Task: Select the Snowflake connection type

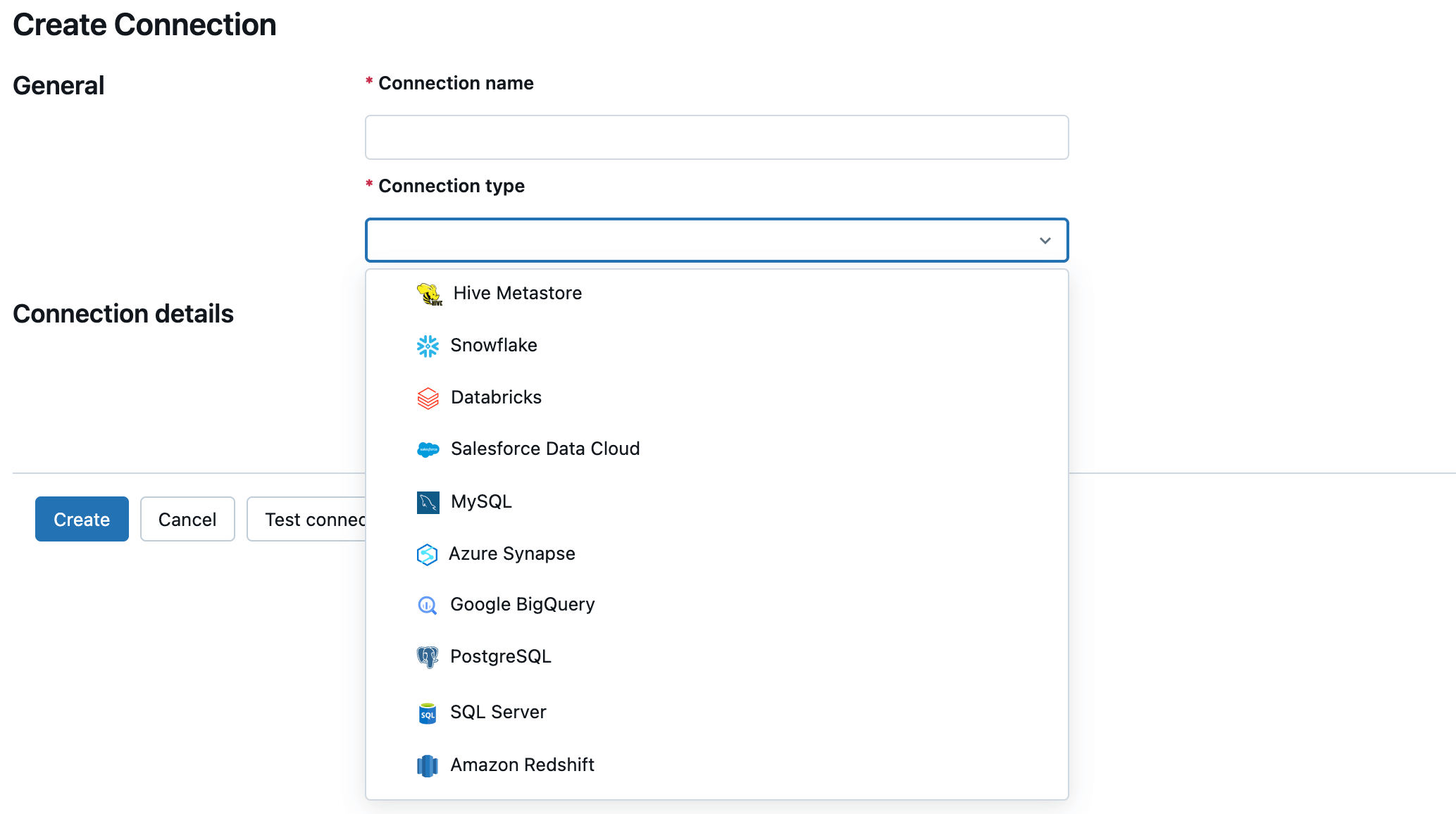Action: (494, 345)
